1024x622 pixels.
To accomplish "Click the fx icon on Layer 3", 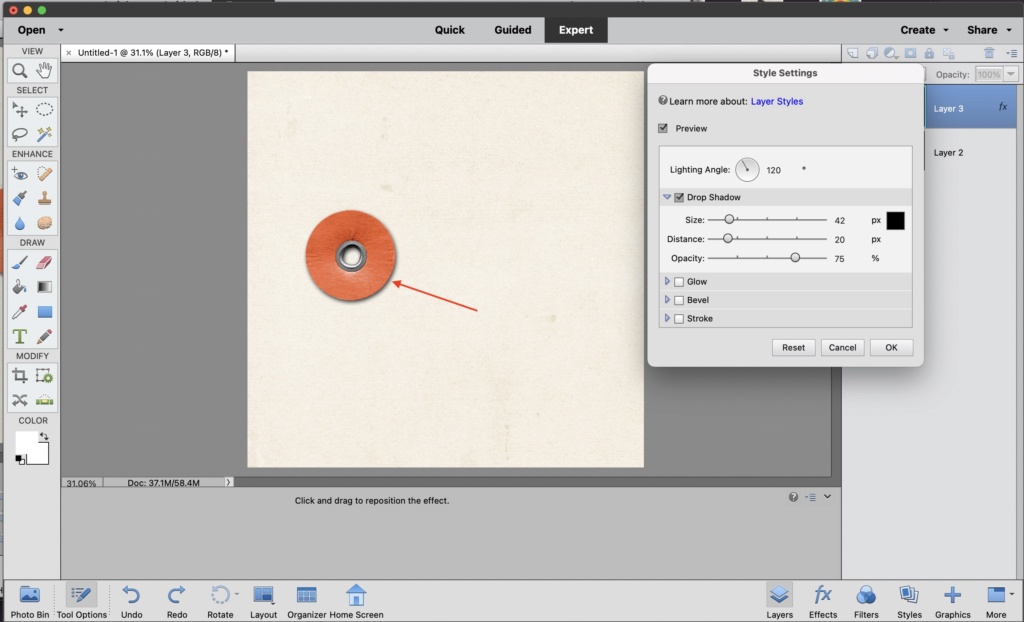I will (x=1002, y=107).
